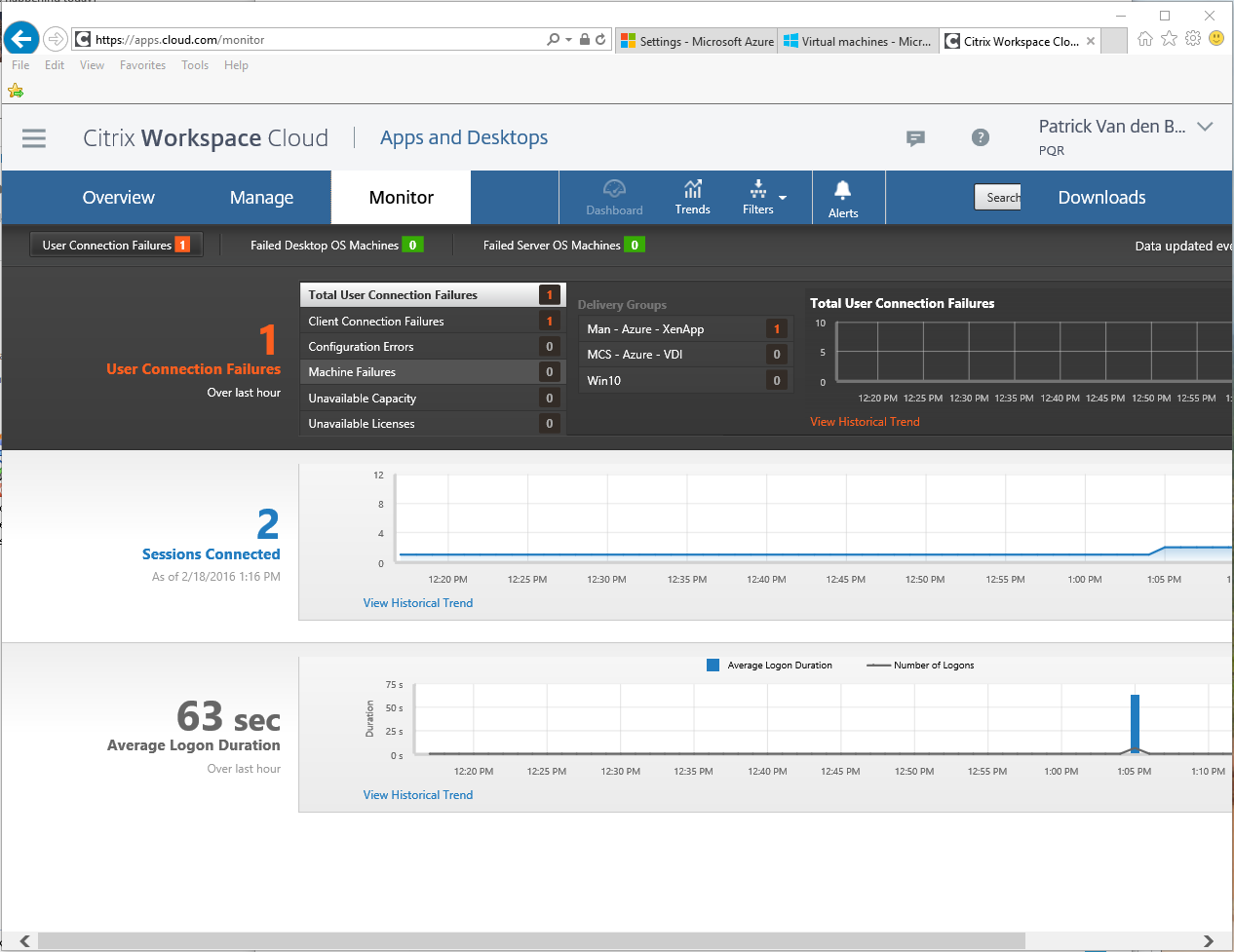Click the Search button
1234x952 pixels.
[997, 197]
